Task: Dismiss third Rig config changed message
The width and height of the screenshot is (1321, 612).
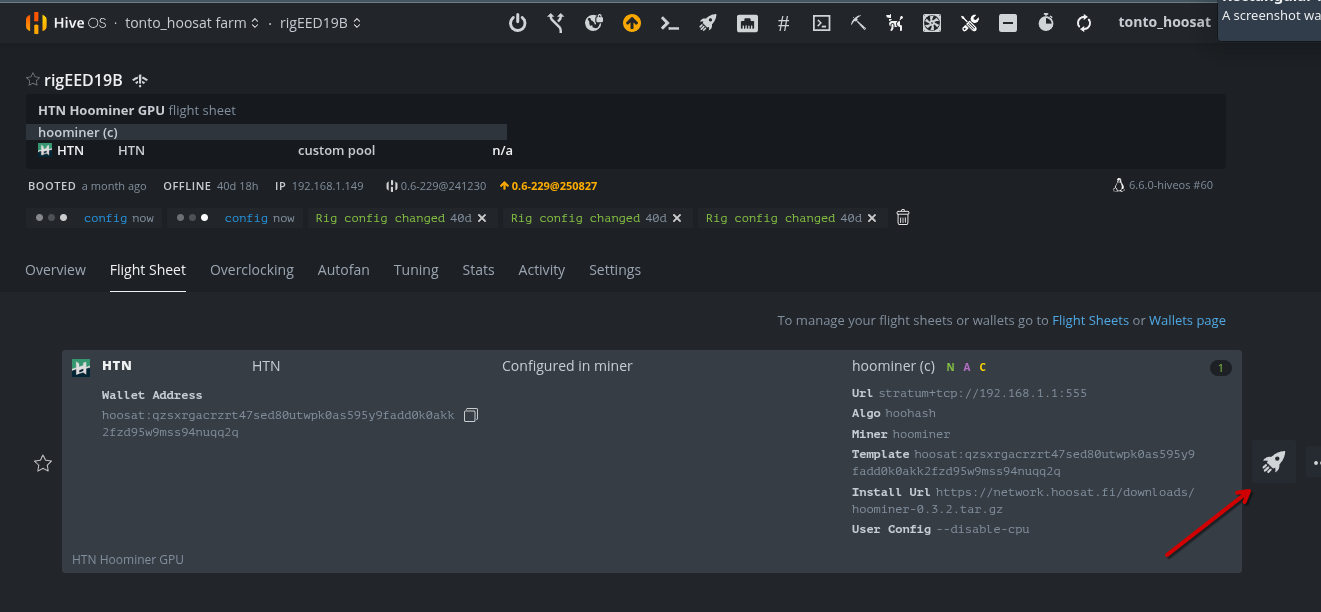Action: coord(872,218)
